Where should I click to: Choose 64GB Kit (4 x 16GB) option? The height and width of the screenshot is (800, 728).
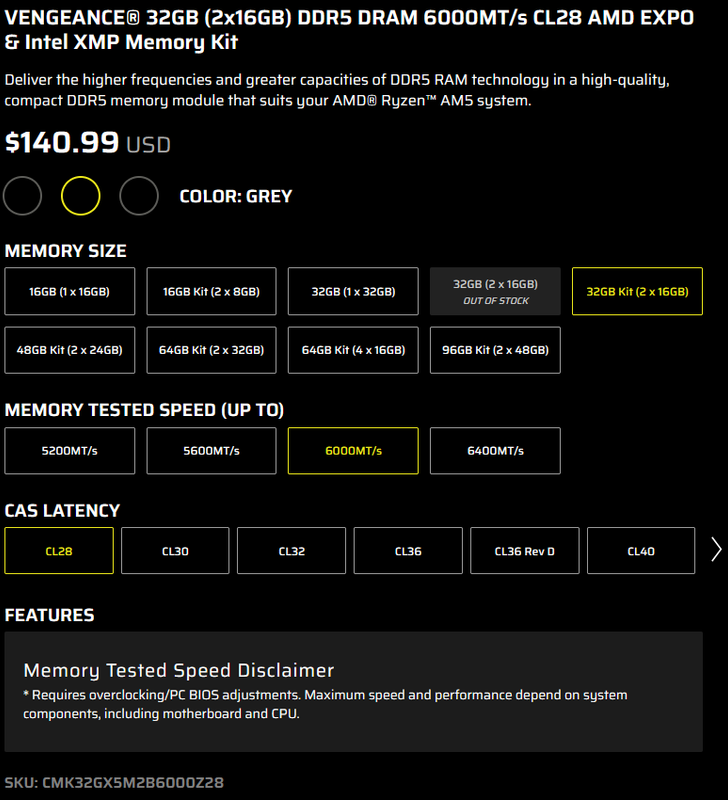coord(353,350)
